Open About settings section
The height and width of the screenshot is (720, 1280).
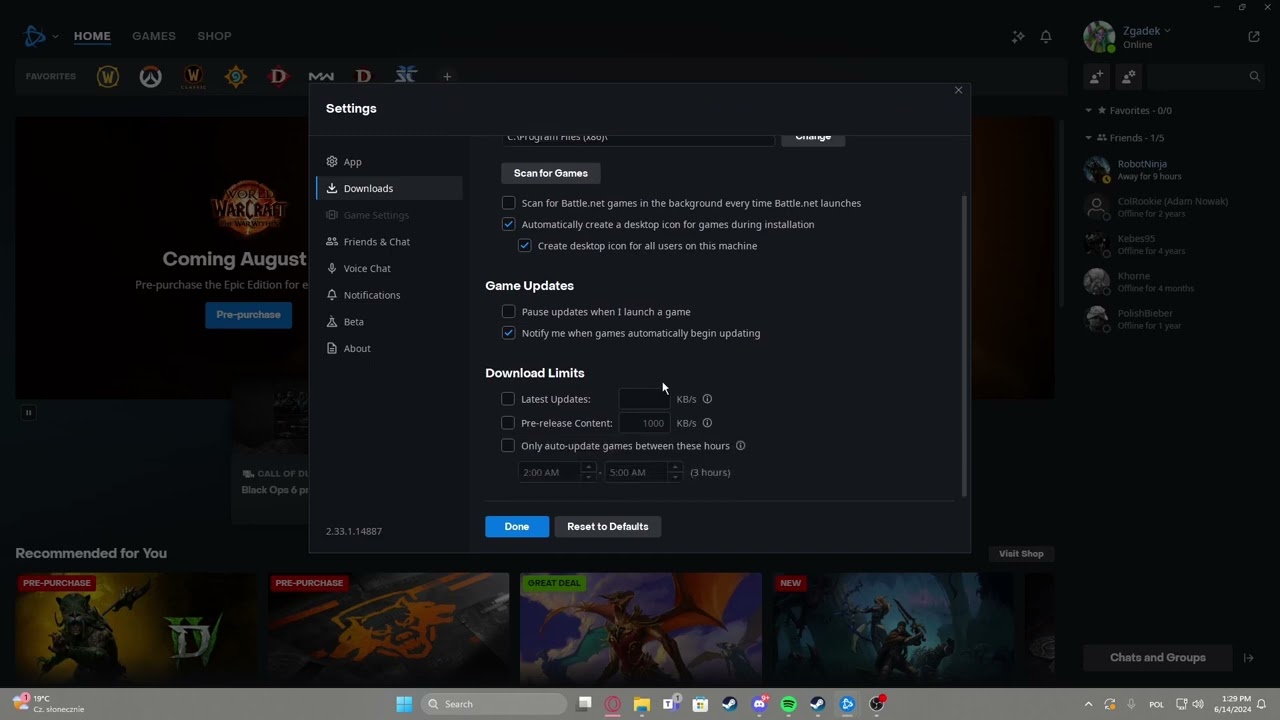pos(390,348)
